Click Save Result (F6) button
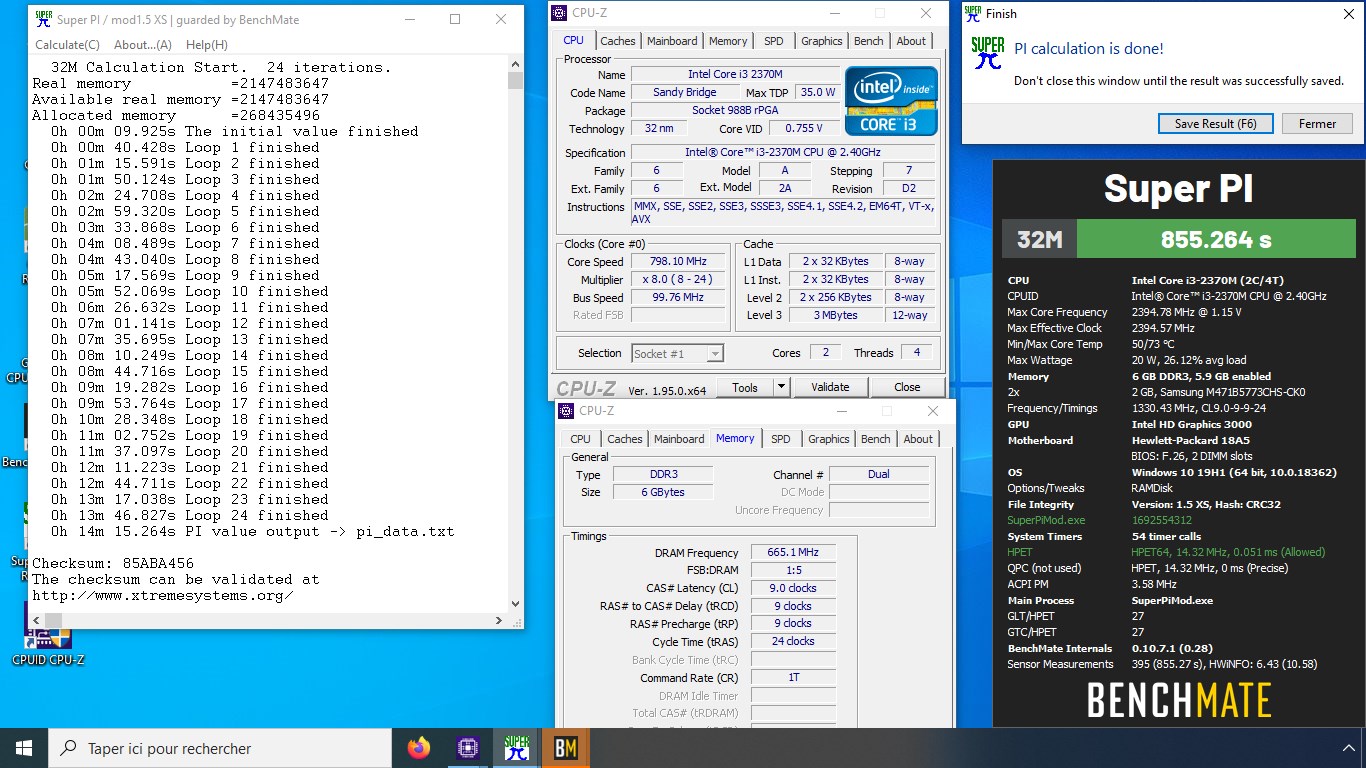The image size is (1366, 768). click(1215, 124)
